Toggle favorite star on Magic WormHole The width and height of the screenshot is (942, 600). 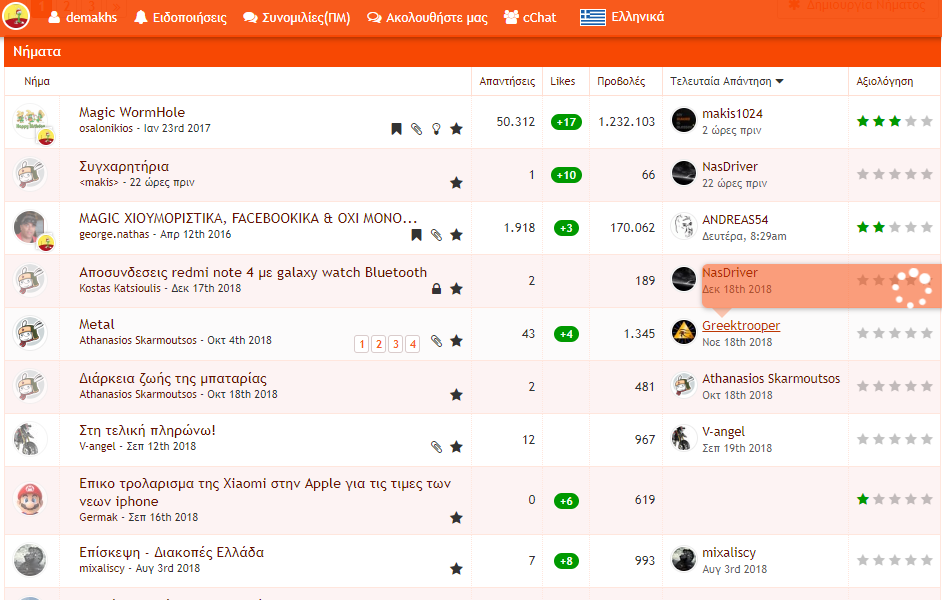click(x=457, y=129)
